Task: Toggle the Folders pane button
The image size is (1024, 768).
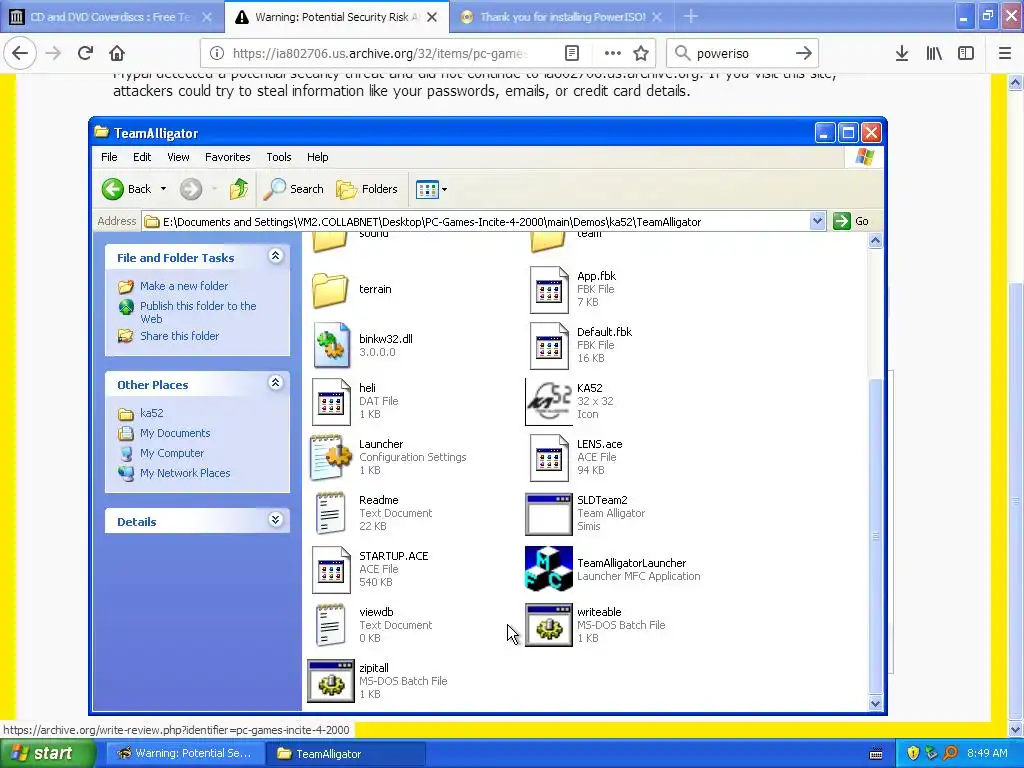Action: (x=367, y=189)
